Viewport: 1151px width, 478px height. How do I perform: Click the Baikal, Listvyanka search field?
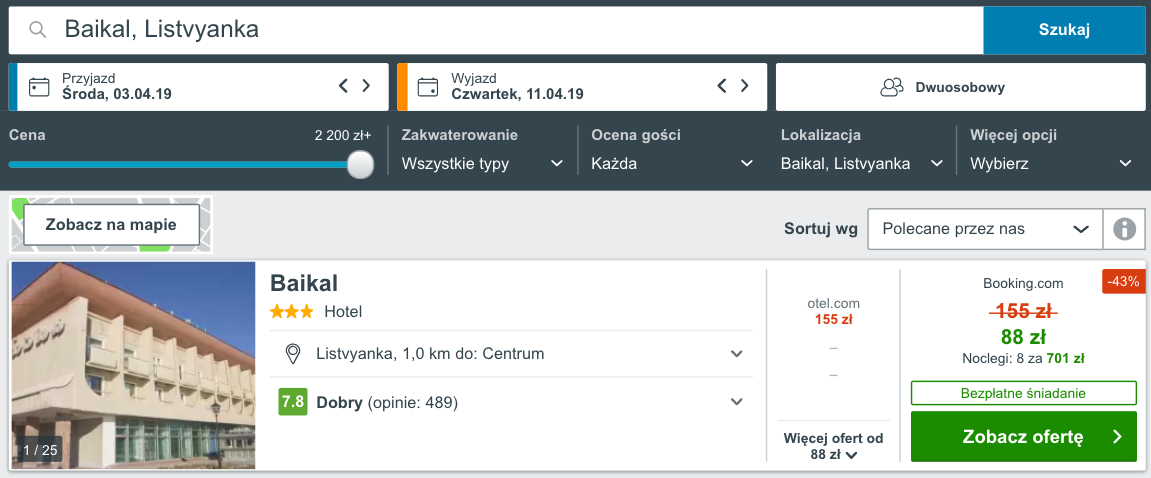pyautogui.click(x=500, y=30)
